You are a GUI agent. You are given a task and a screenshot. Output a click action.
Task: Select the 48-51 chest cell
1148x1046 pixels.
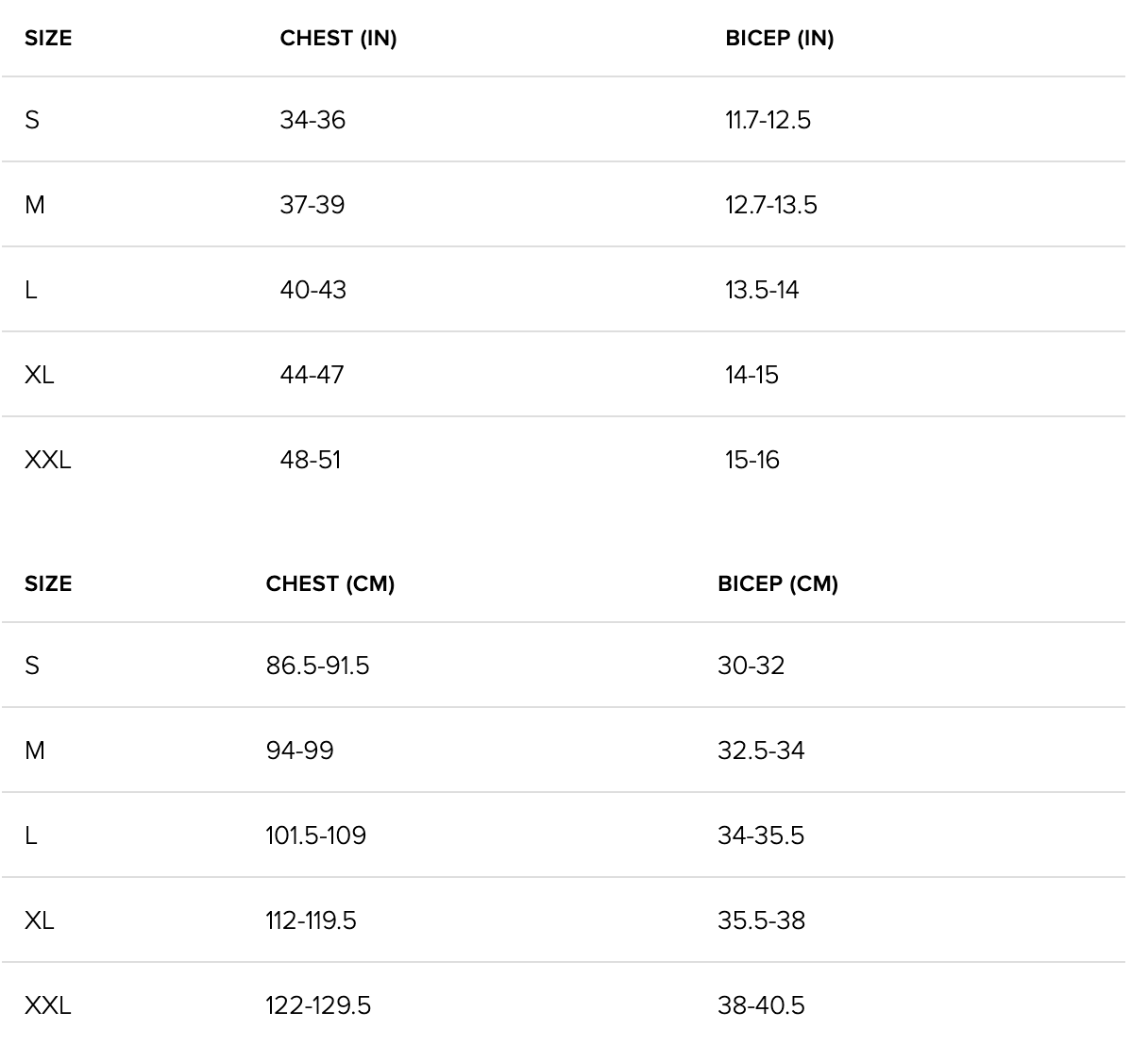[311, 460]
